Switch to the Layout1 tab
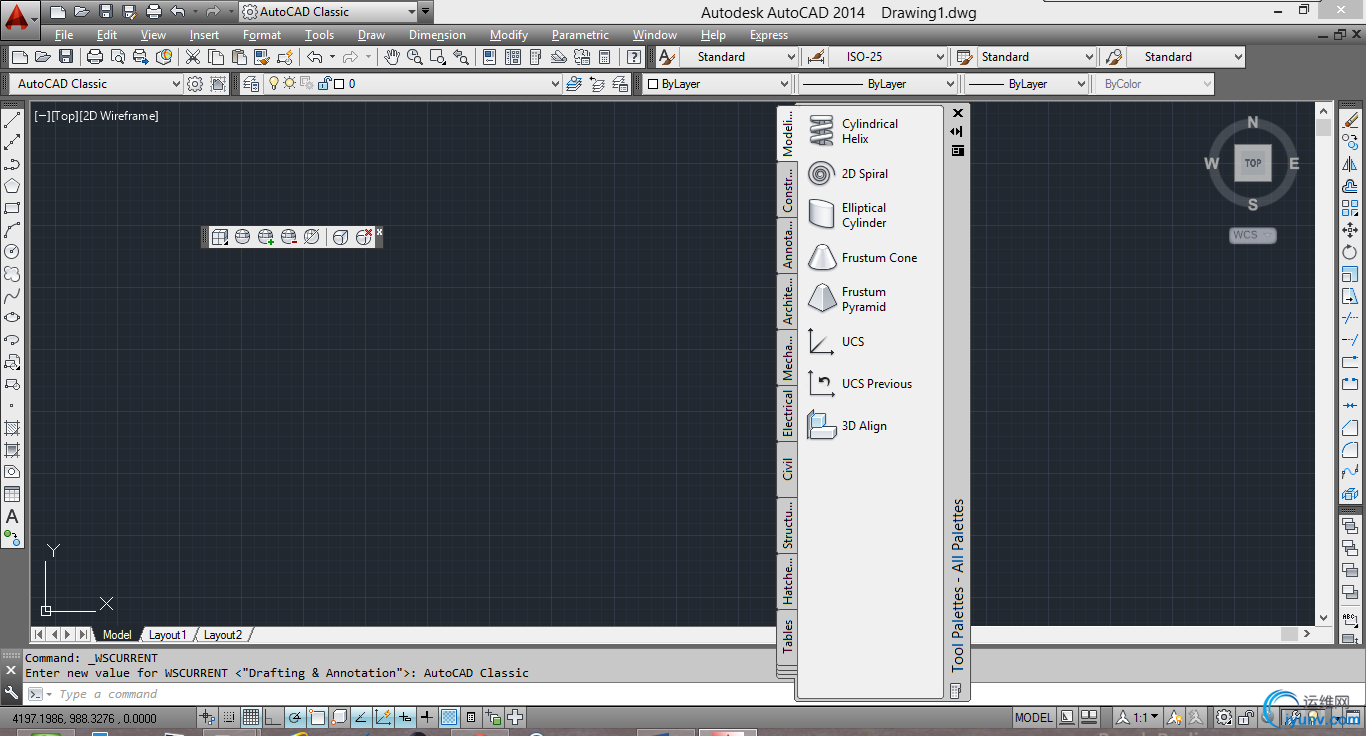The image size is (1366, 736). [x=167, y=635]
